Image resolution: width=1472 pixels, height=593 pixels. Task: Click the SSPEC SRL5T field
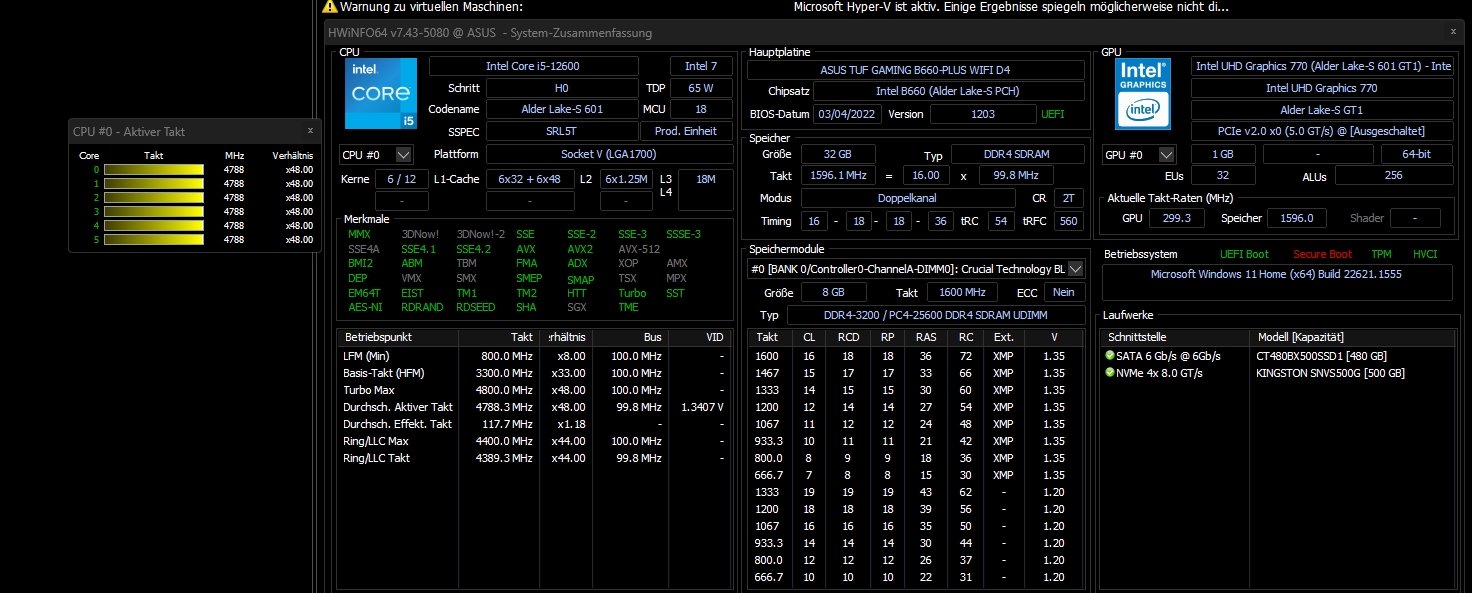click(x=562, y=131)
